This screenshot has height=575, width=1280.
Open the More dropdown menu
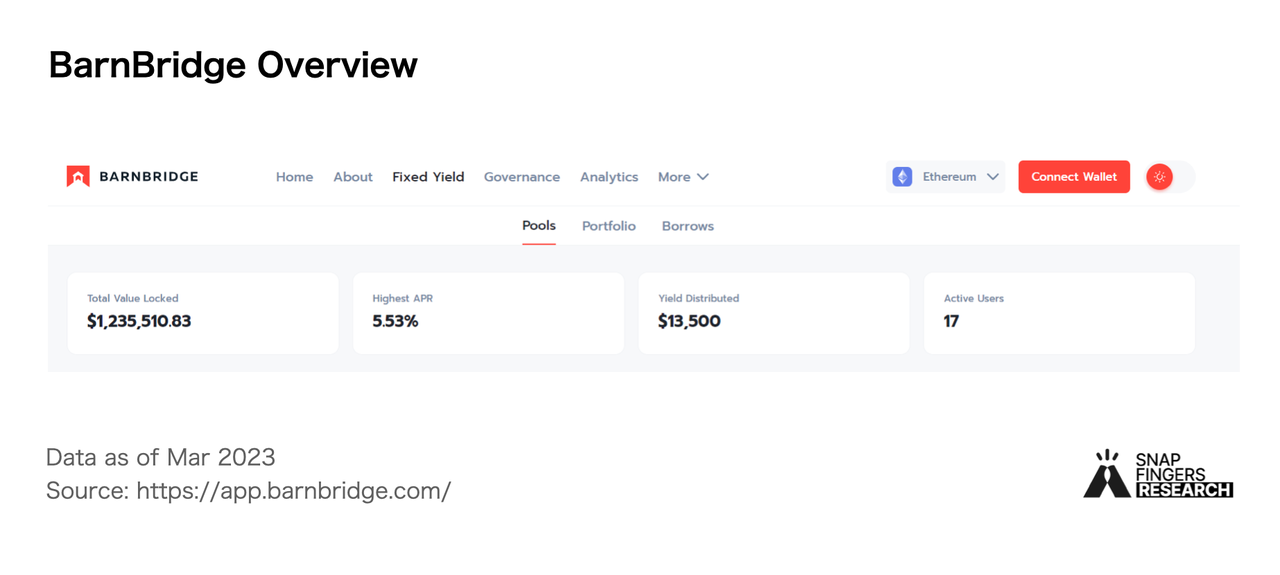(x=683, y=177)
